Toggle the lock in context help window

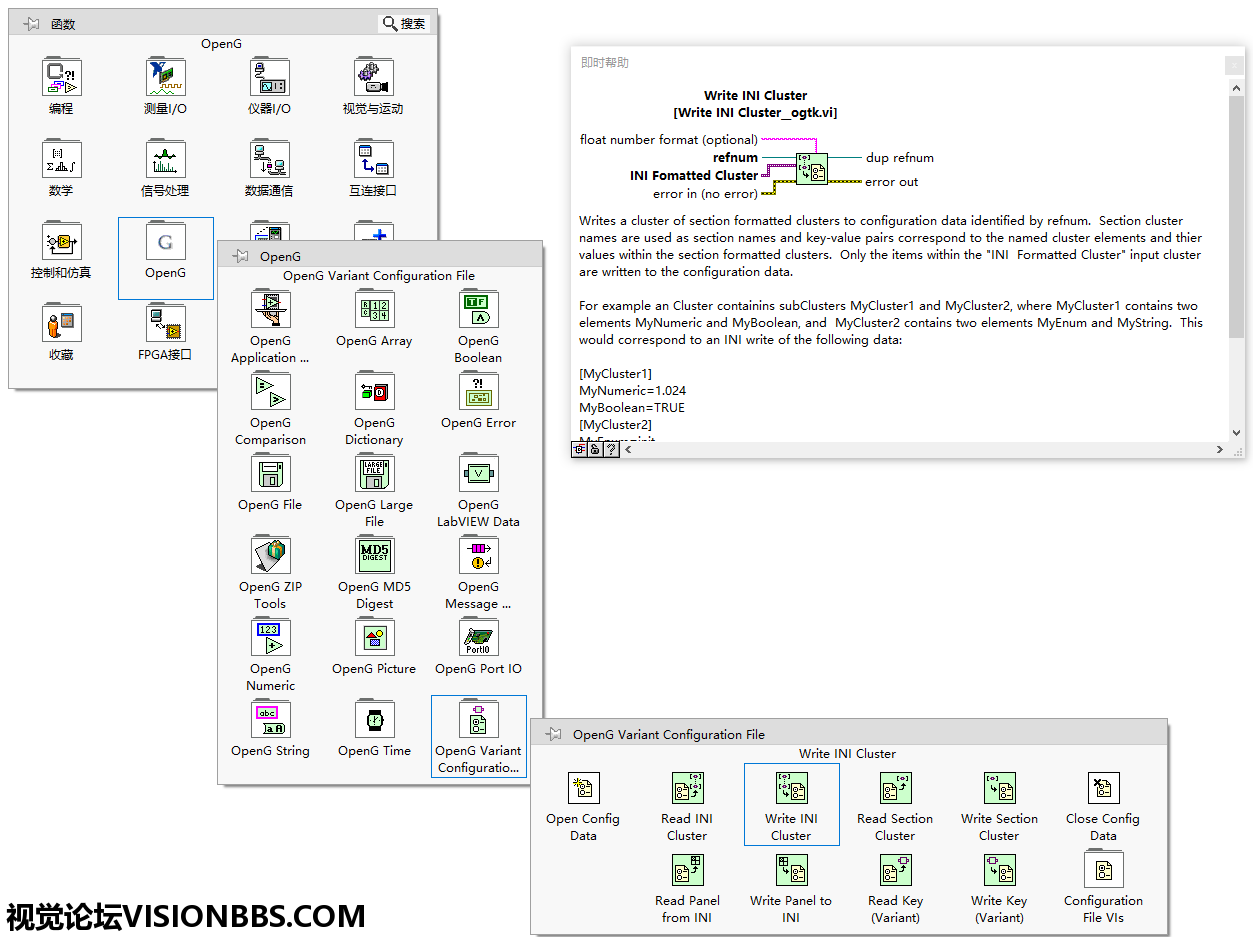coord(595,450)
